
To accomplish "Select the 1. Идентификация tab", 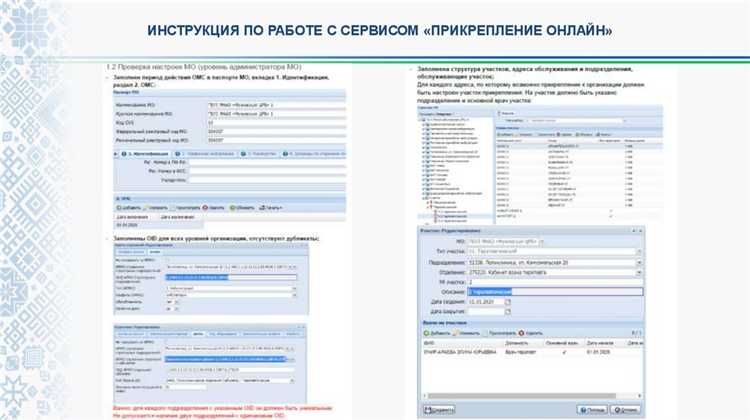I will point(145,154).
